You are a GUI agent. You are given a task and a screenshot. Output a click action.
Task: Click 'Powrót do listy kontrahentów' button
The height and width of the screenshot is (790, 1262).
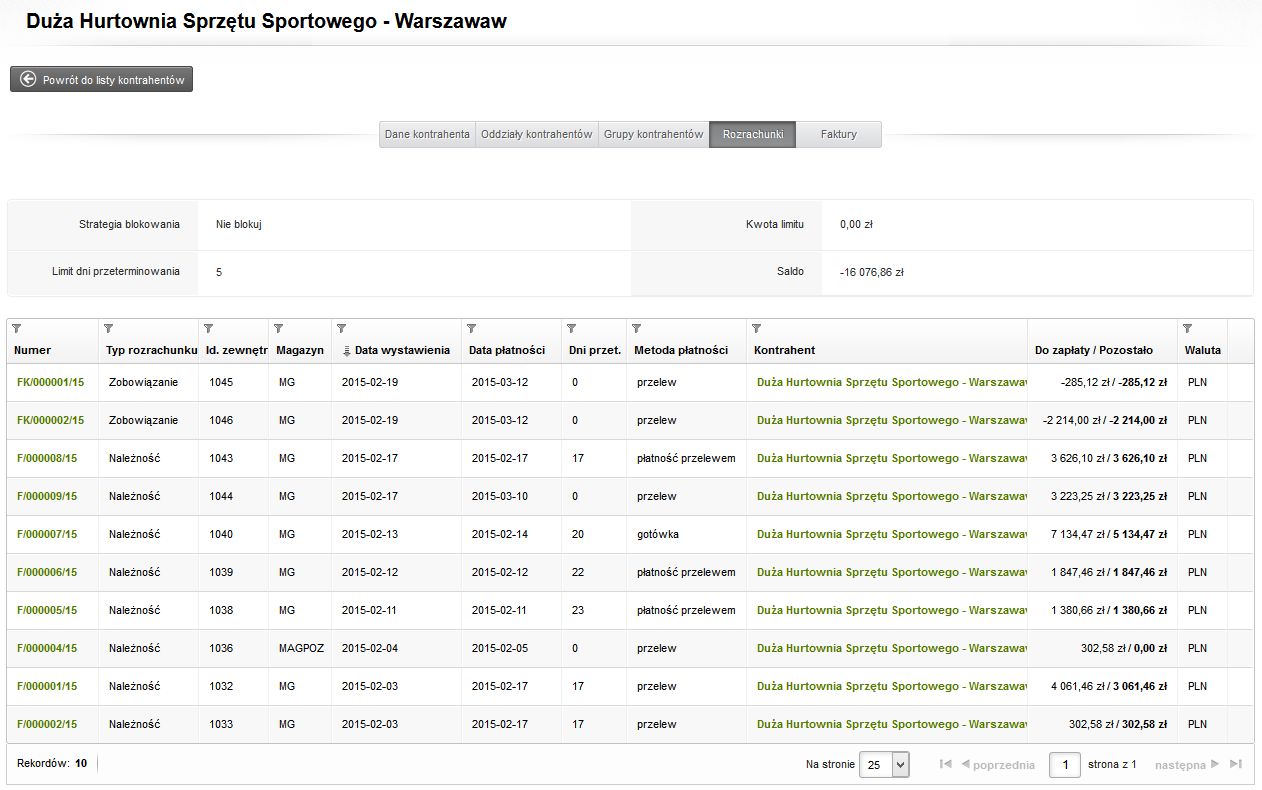click(x=102, y=80)
